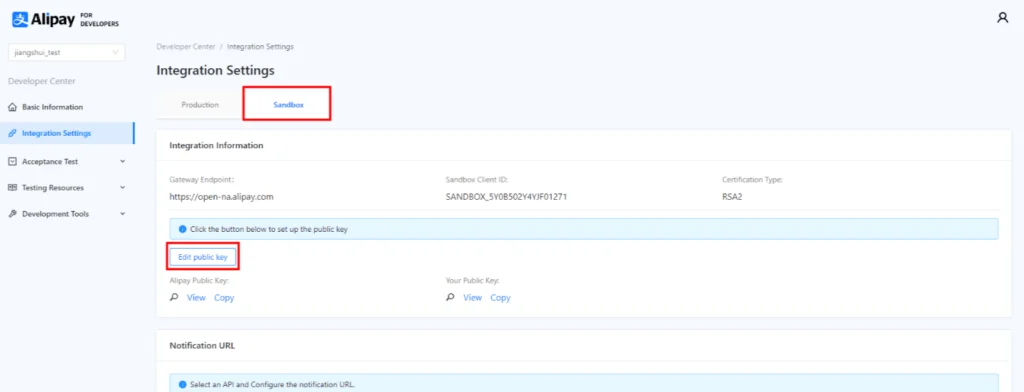1024x392 pixels.
Task: Click the Testing Resources grid icon
Action: pos(12,188)
